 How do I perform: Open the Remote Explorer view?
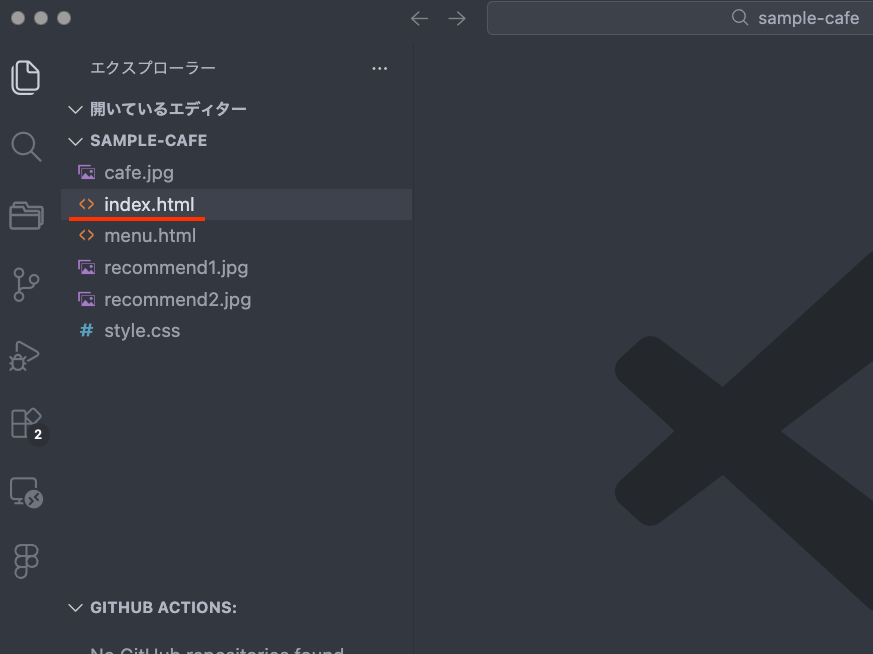tap(26, 492)
